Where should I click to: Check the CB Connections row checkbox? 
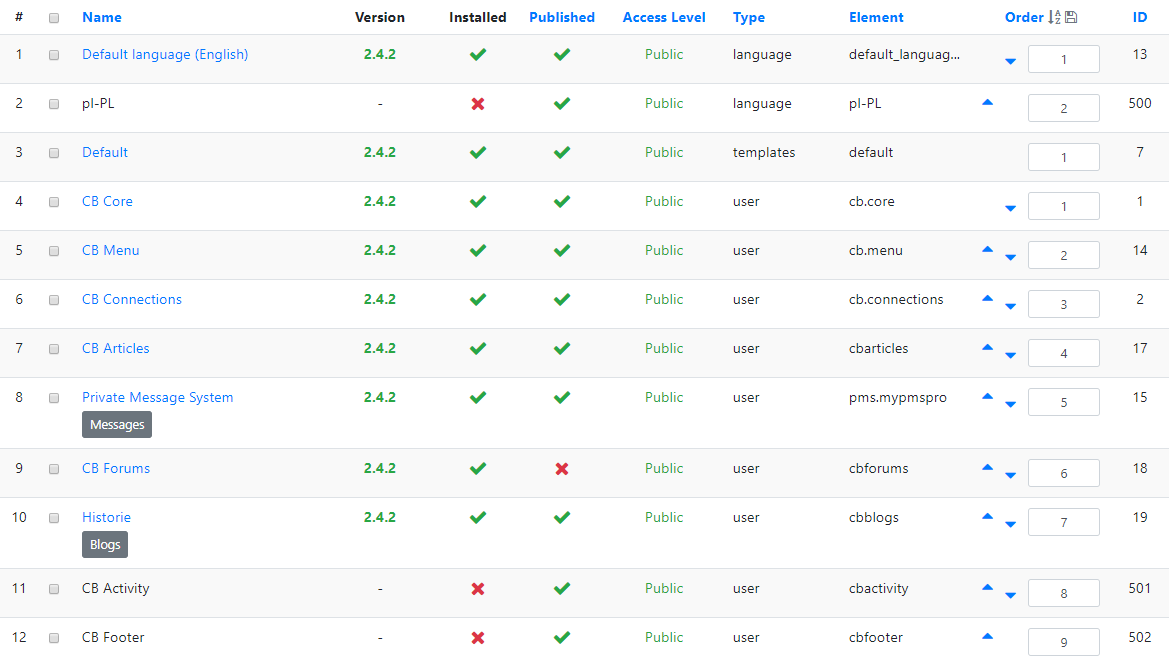[x=54, y=300]
